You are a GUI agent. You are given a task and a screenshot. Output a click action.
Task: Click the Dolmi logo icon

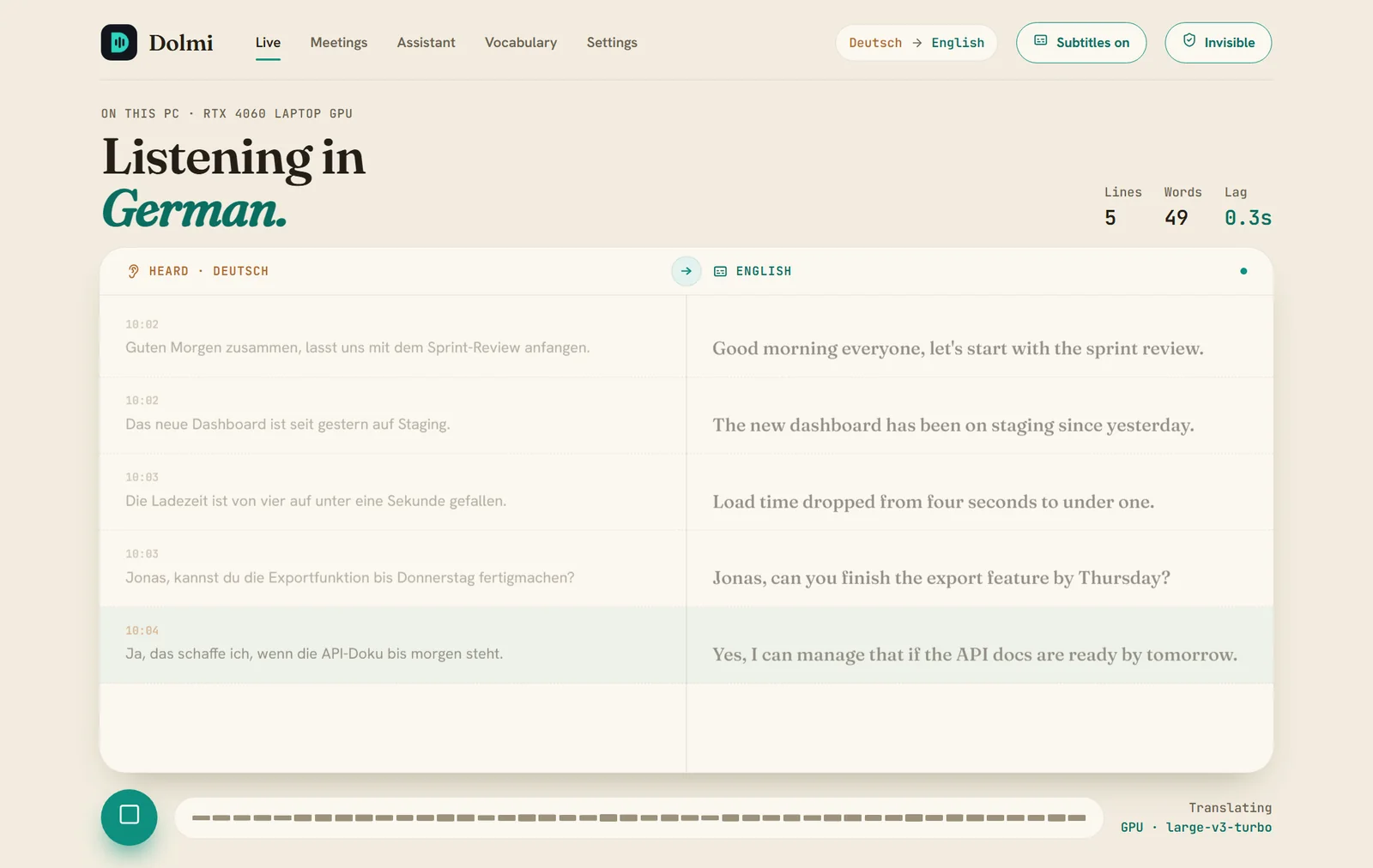[x=119, y=42]
